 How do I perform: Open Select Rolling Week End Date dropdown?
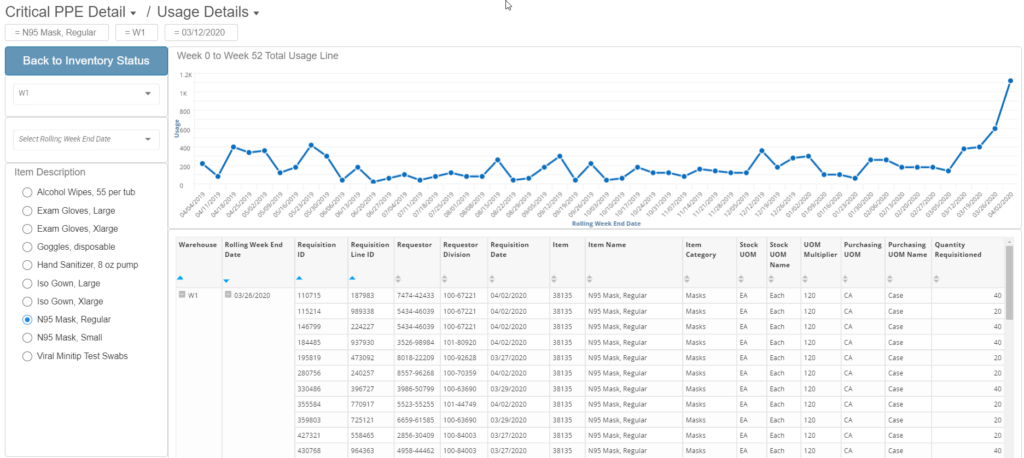click(x=86, y=139)
